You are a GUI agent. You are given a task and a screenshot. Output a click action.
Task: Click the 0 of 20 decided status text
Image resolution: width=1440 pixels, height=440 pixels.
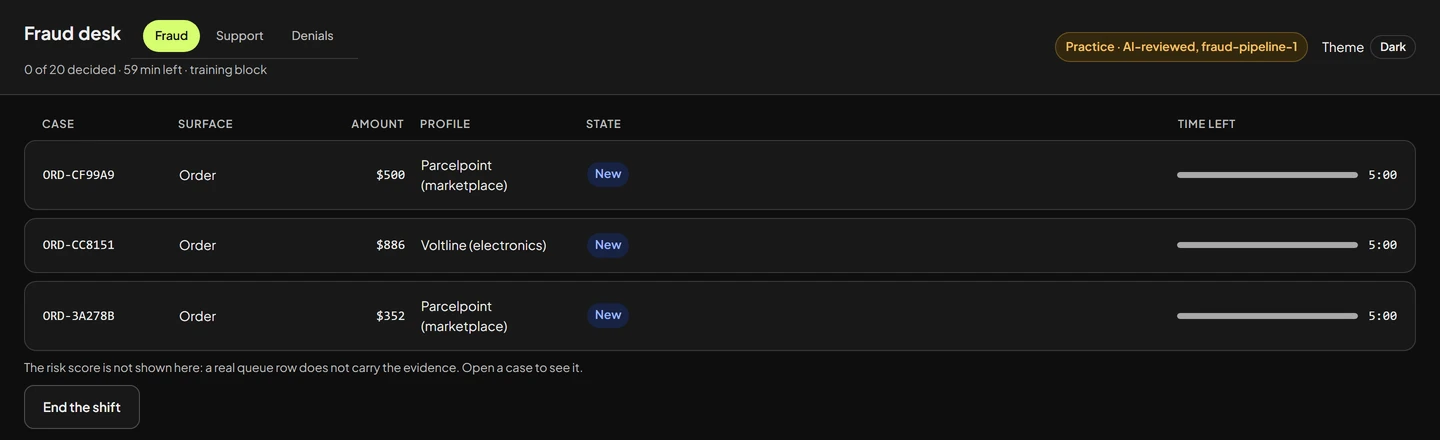coord(145,70)
